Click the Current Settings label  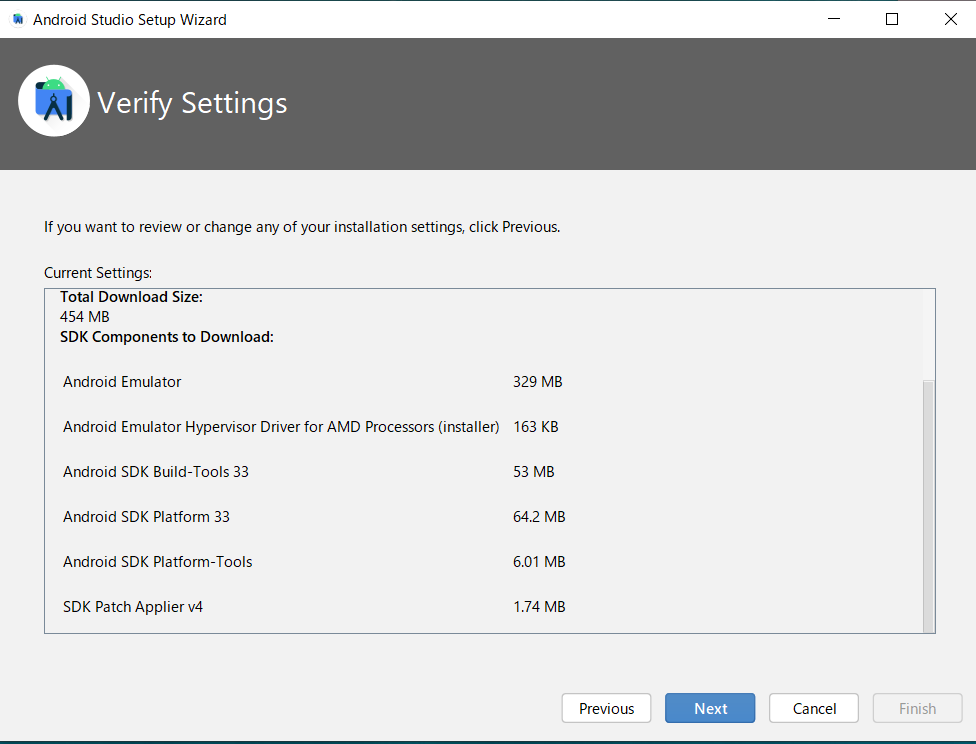coord(98,273)
